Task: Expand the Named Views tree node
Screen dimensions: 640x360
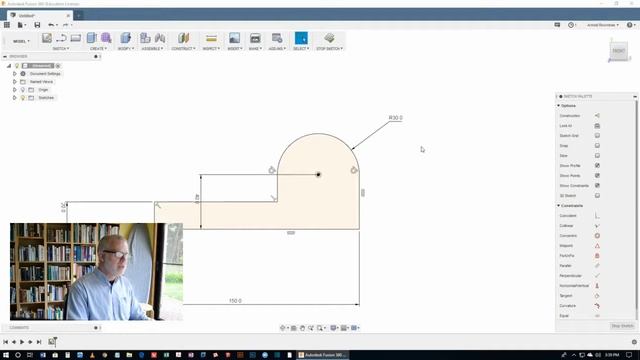Action: [x=15, y=82]
